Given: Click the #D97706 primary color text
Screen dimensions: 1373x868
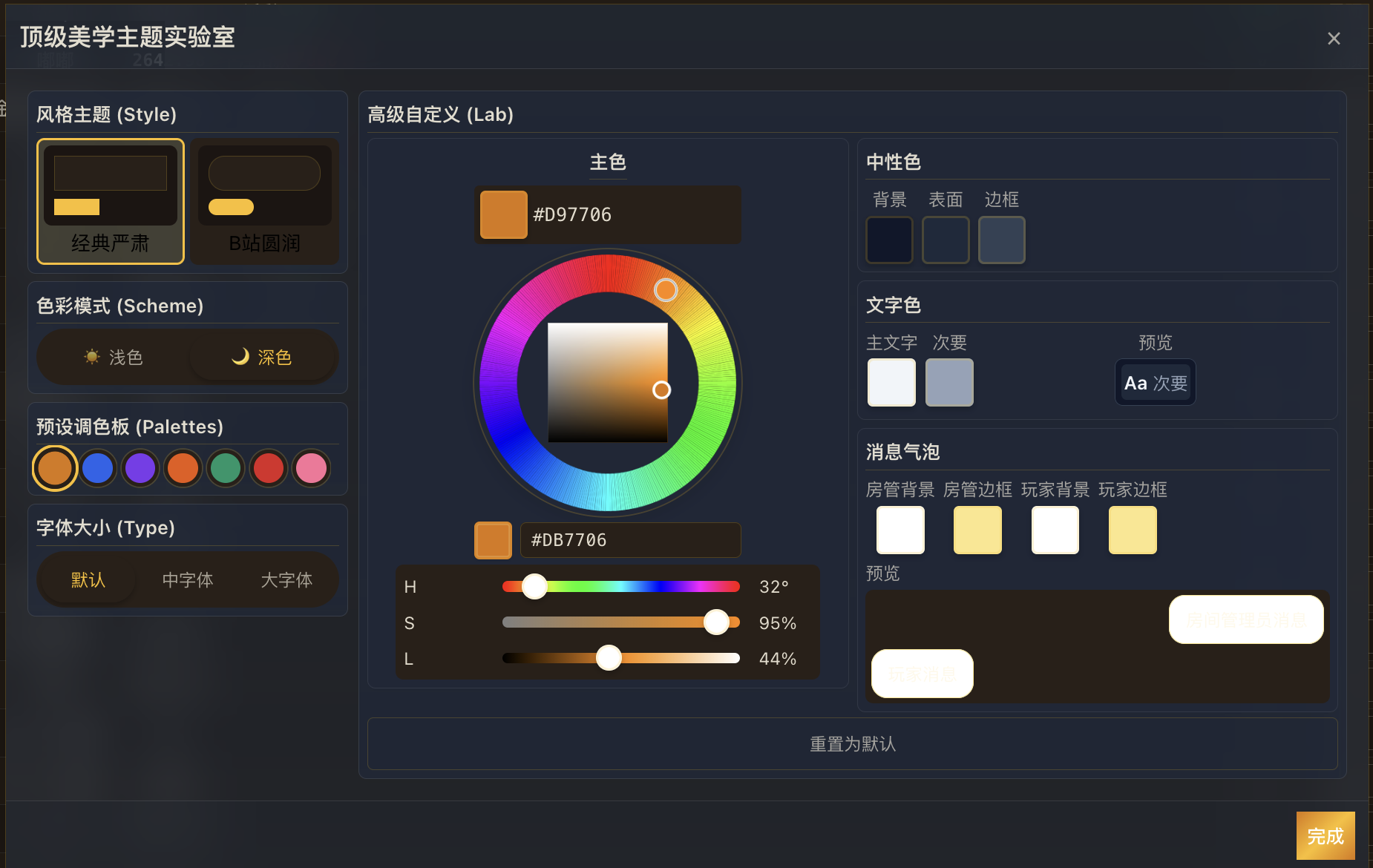Looking at the screenshot, I should (x=572, y=214).
